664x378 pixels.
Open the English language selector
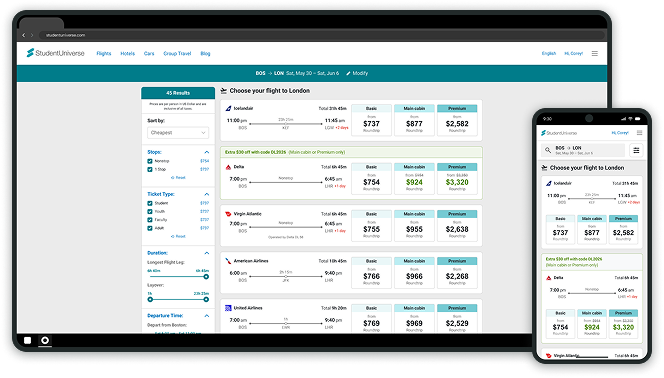coord(549,53)
